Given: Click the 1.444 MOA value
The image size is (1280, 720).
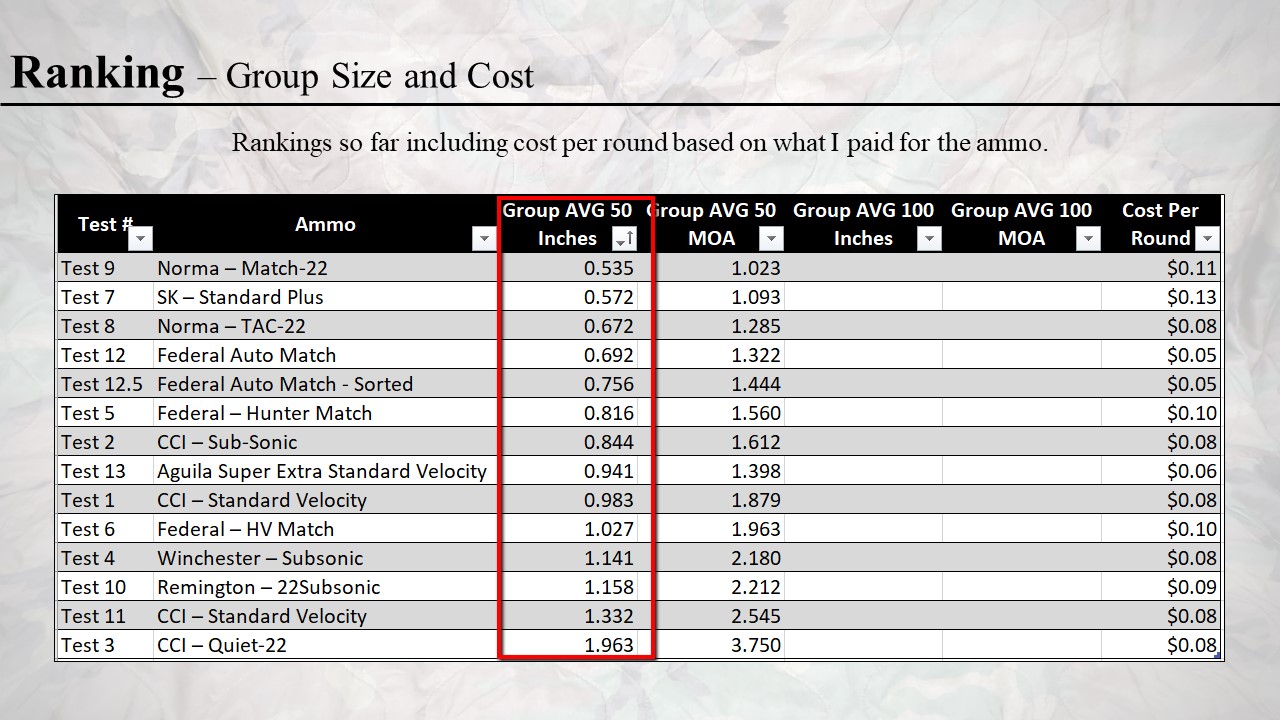Looking at the screenshot, I should click(756, 384).
